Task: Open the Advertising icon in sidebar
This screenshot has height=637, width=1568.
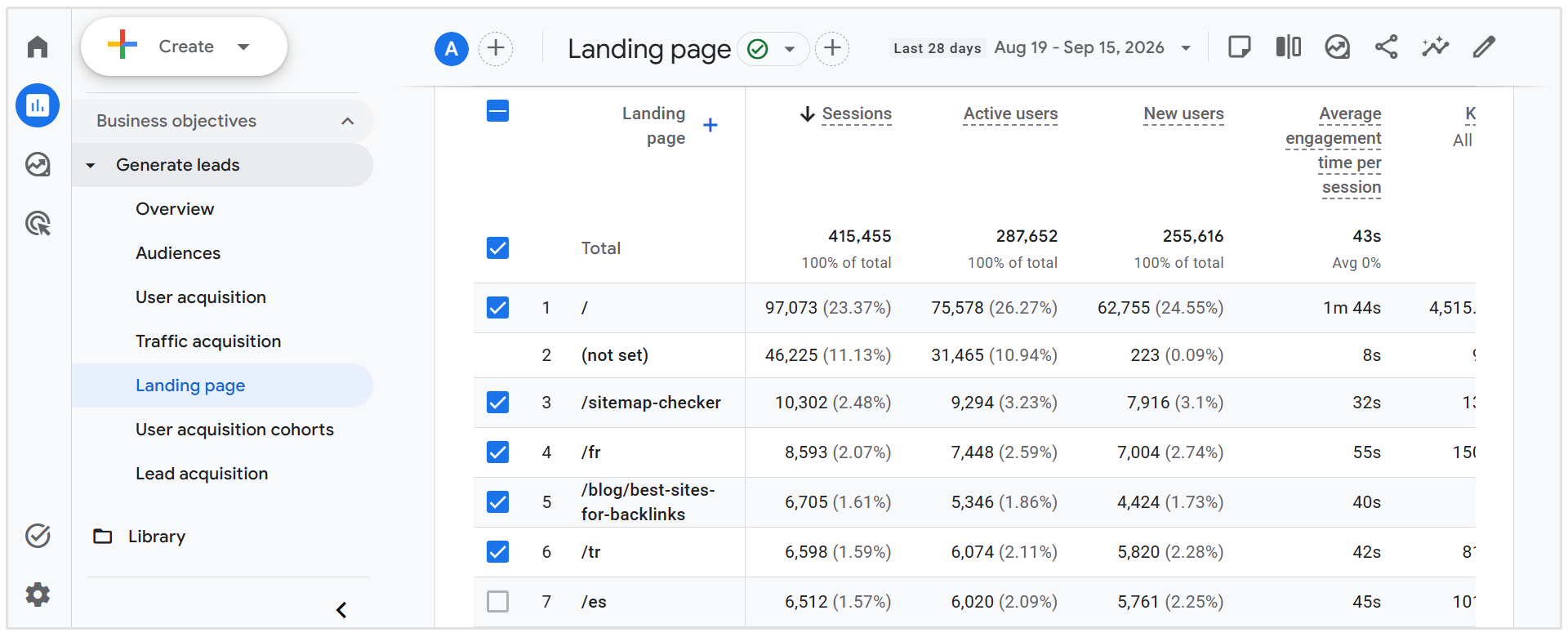Action: pyautogui.click(x=38, y=223)
